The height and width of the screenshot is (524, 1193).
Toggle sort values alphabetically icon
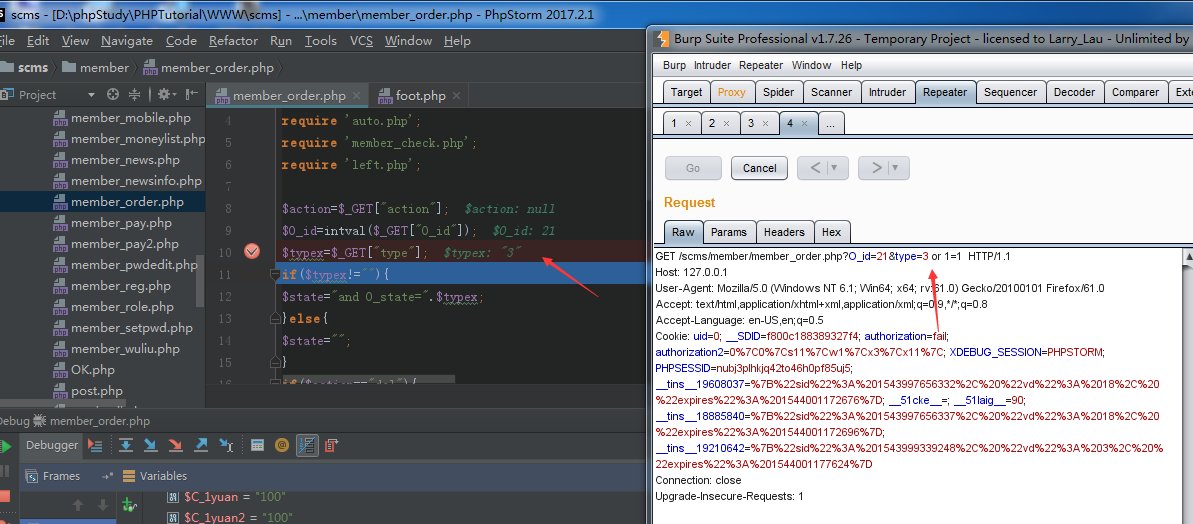pos(307,445)
